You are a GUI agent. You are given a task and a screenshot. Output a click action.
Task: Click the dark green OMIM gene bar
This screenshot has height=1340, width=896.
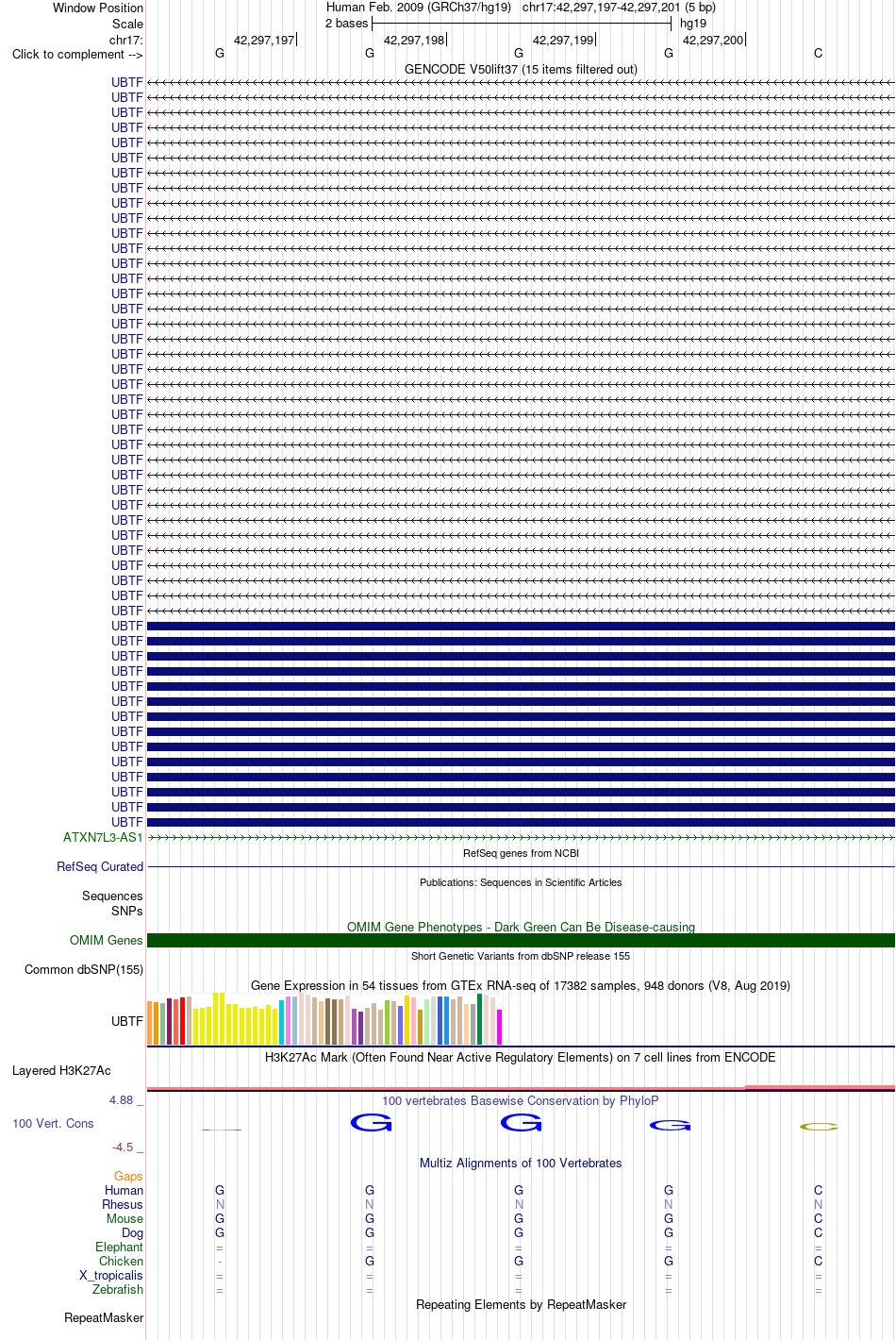click(521, 940)
